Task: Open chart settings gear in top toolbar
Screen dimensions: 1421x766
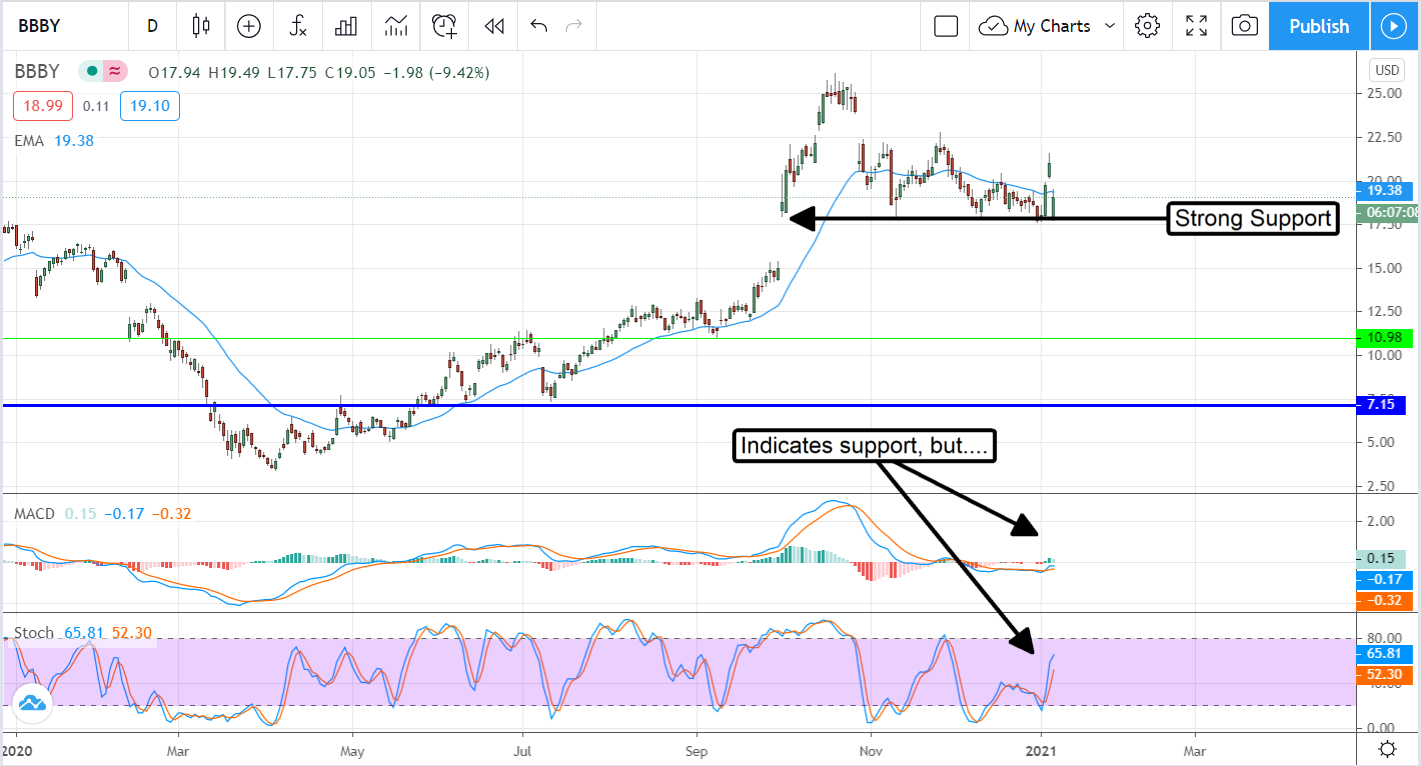Action: [1147, 26]
